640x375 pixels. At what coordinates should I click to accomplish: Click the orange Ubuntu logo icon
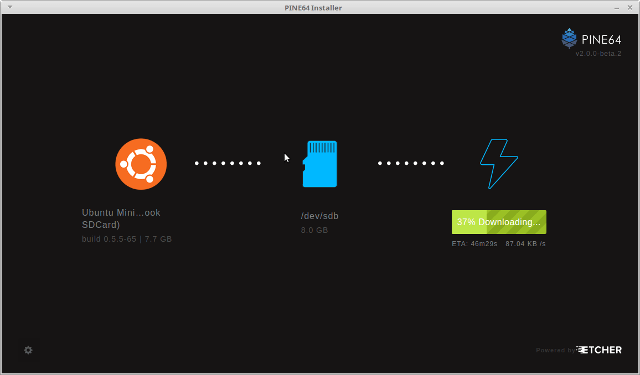[141, 164]
